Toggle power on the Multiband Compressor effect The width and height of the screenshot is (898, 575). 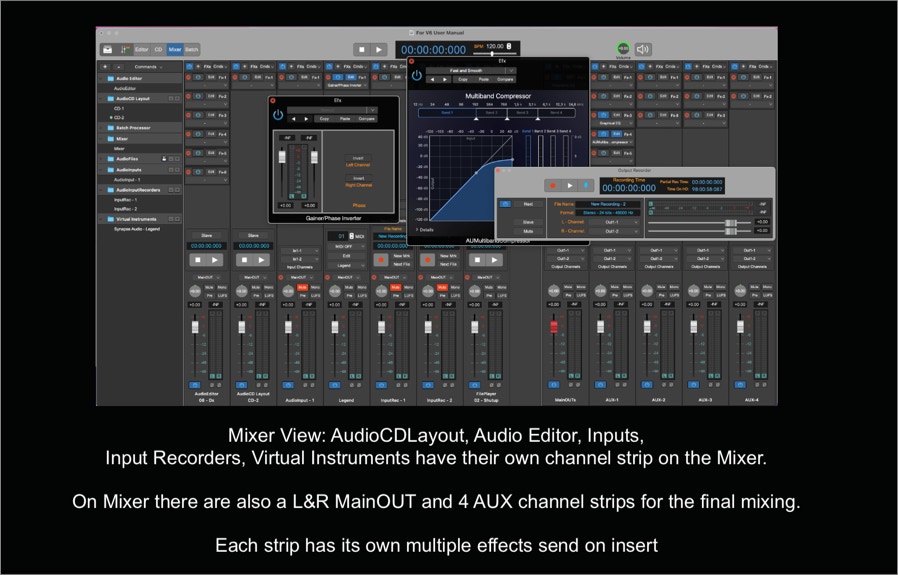coord(416,75)
